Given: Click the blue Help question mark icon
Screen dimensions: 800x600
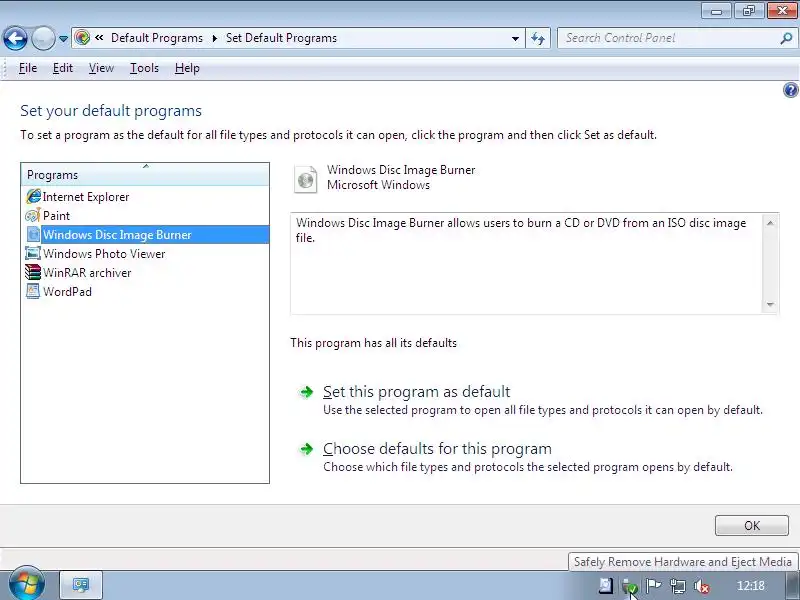Looking at the screenshot, I should 790,90.
